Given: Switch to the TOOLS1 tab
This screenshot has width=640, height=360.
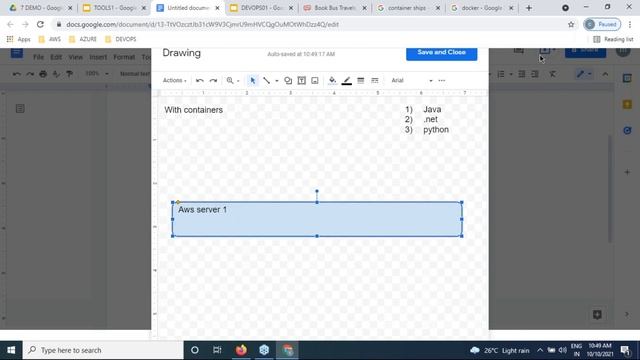Looking at the screenshot, I should click(x=114, y=8).
